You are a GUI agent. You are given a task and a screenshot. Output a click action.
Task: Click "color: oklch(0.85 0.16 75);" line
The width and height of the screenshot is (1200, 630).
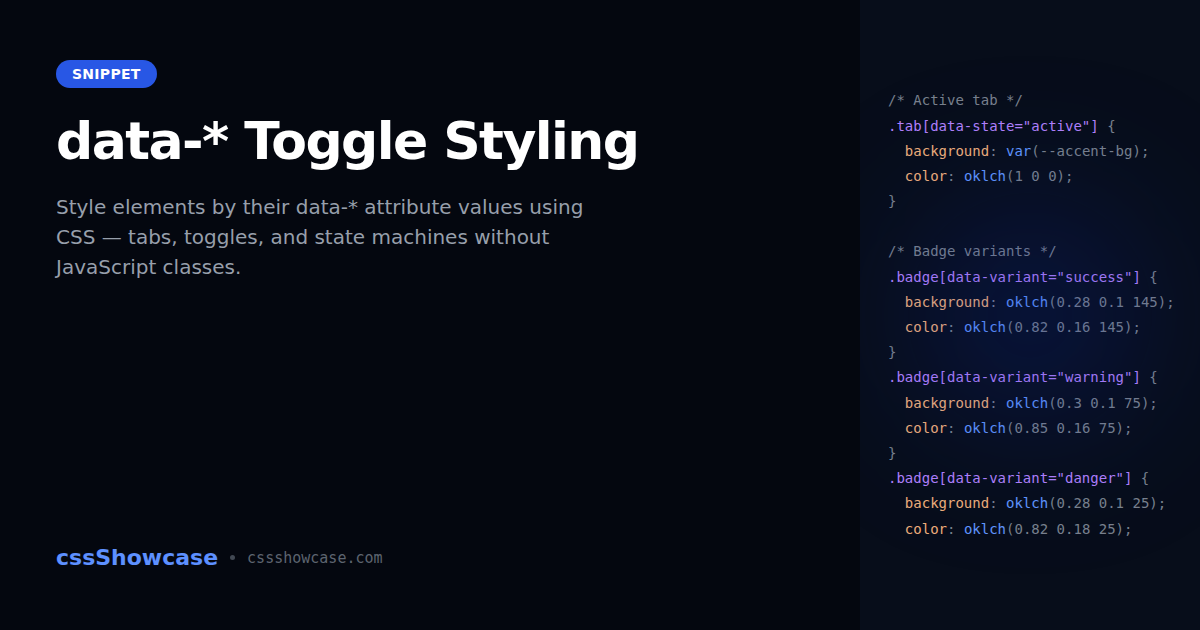[x=1018, y=428]
